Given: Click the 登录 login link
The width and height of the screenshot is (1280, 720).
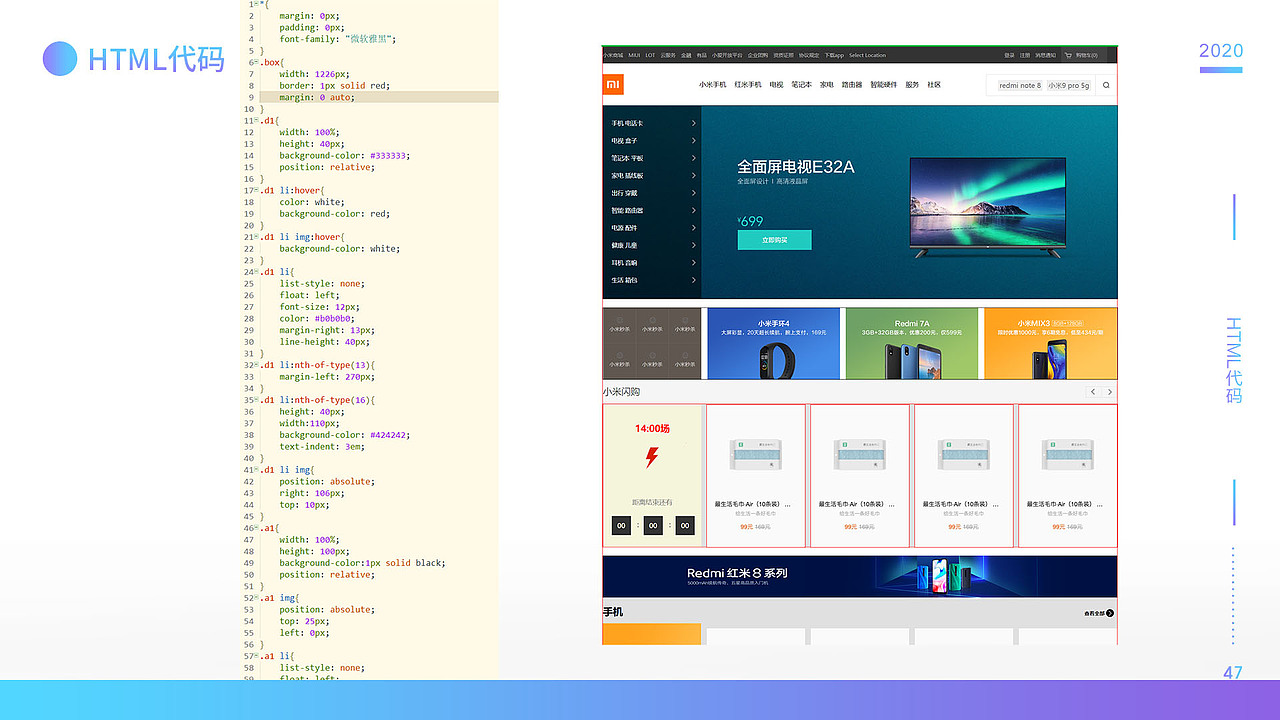Looking at the screenshot, I should point(1009,55).
